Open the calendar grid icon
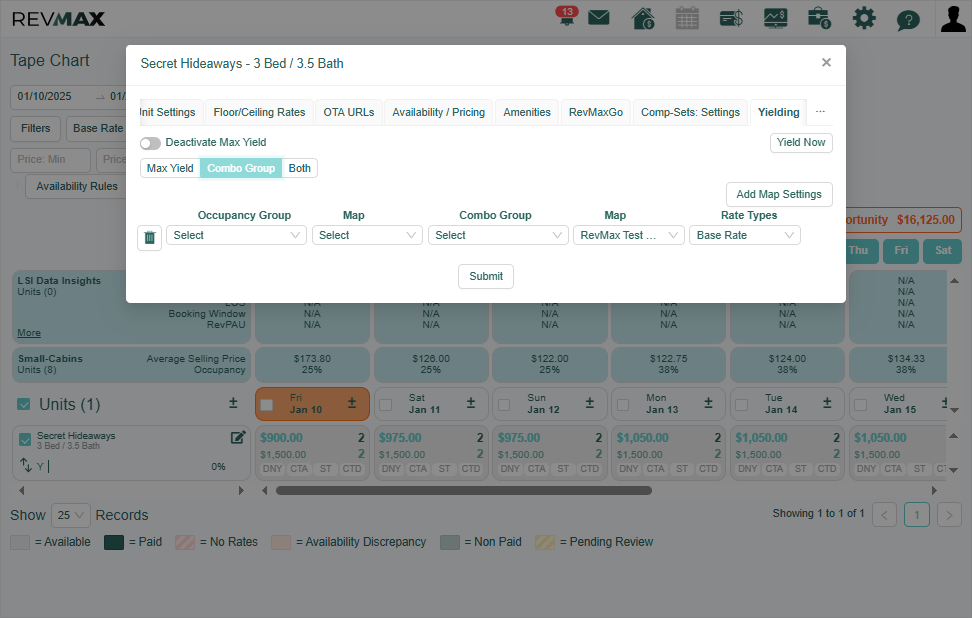This screenshot has height=618, width=972. [x=687, y=18]
